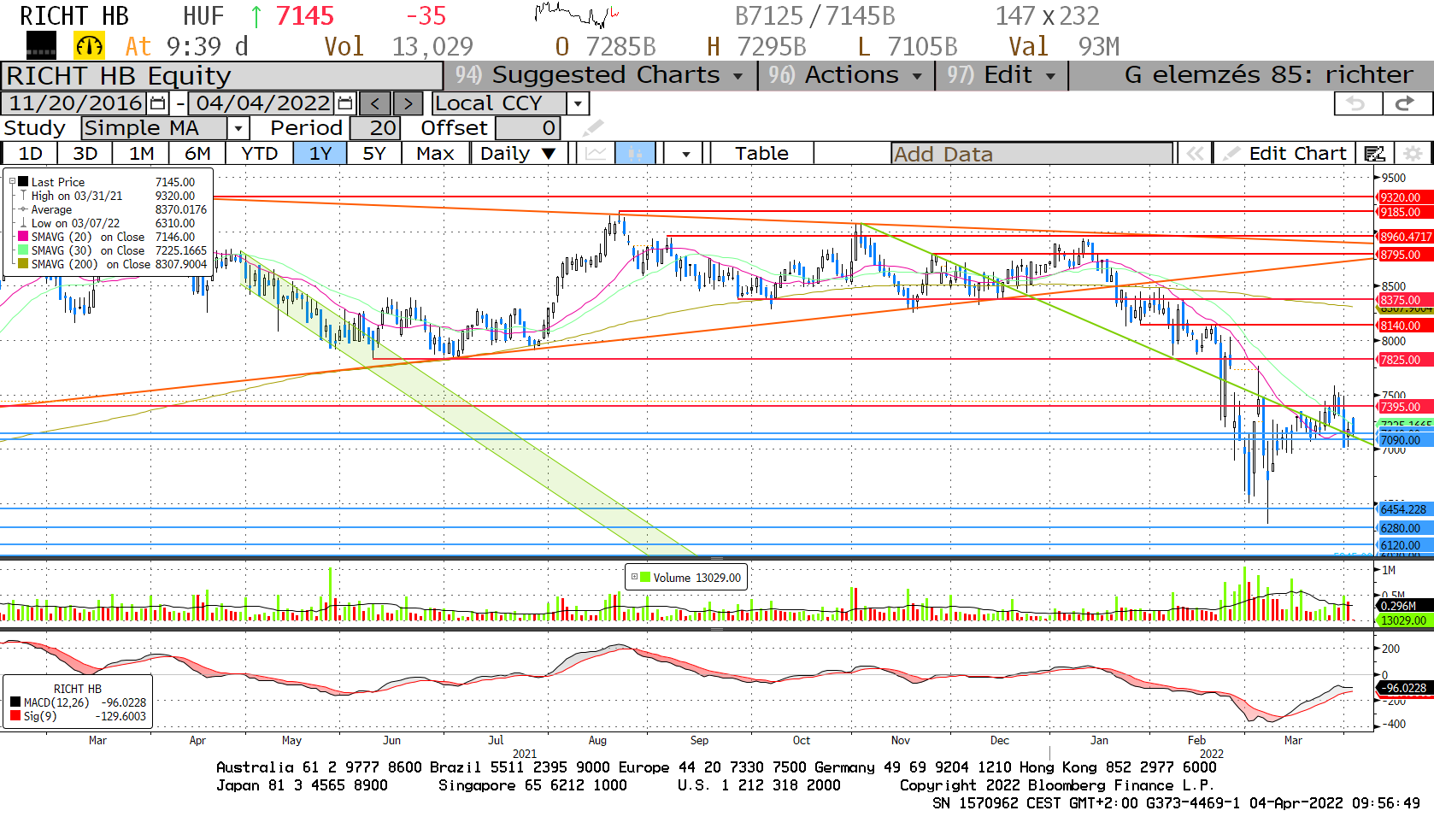Select 6M time range tab
This screenshot has height=840, width=1434.
click(x=197, y=154)
